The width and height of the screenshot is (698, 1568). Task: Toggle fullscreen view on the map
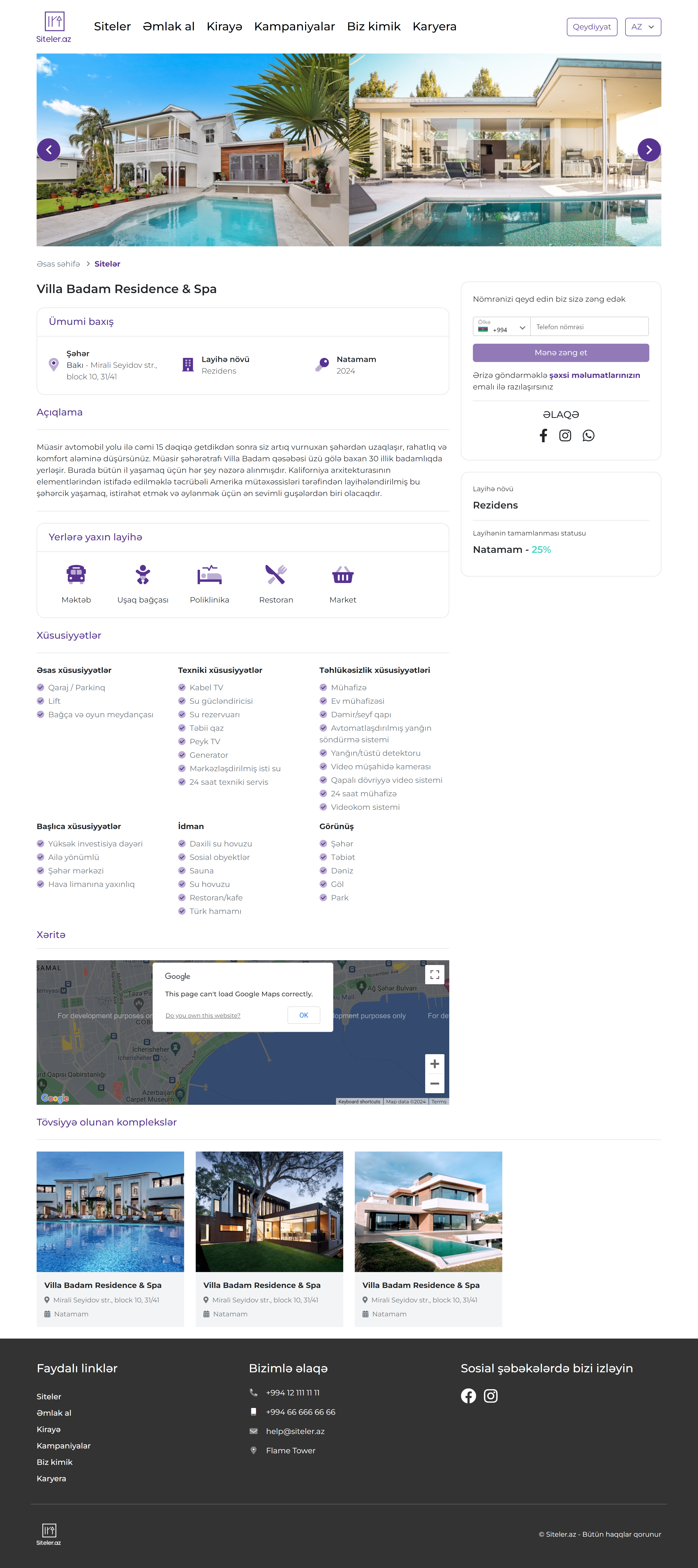coord(435,975)
